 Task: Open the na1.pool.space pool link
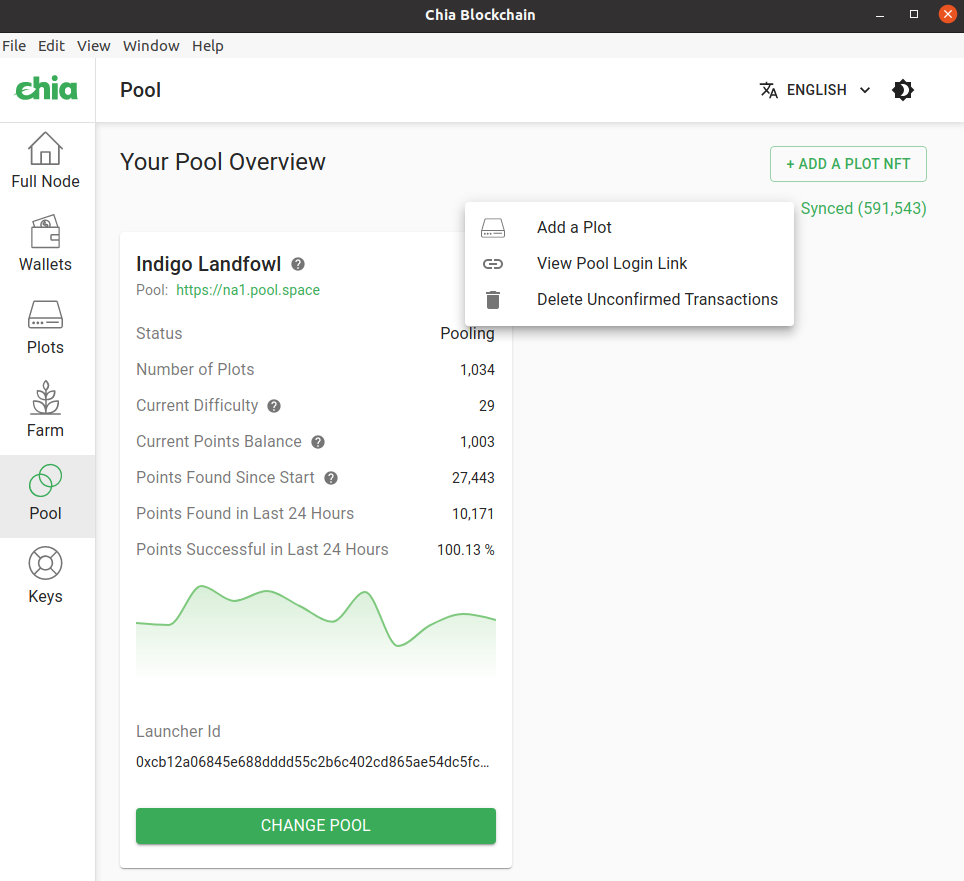(x=248, y=290)
